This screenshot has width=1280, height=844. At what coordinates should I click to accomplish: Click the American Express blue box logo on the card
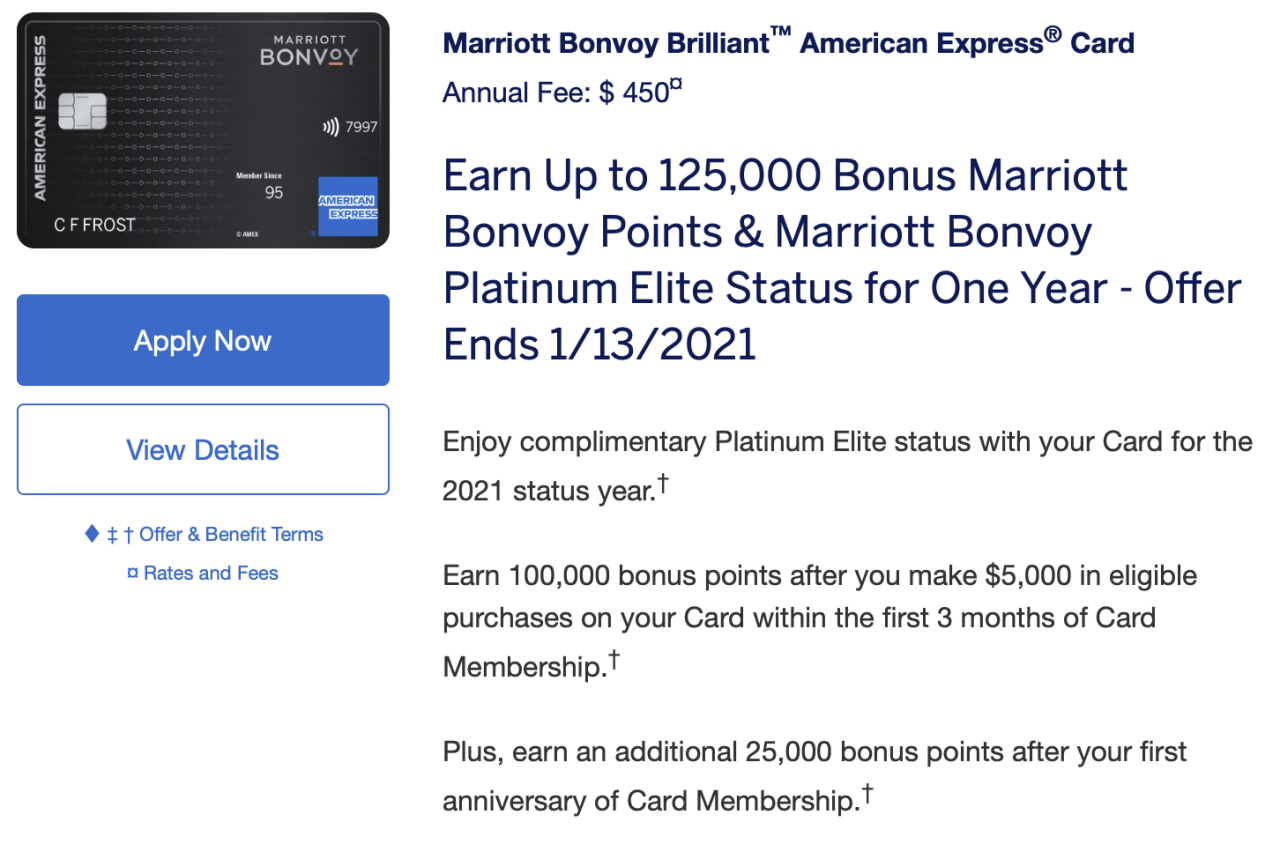coord(349,206)
